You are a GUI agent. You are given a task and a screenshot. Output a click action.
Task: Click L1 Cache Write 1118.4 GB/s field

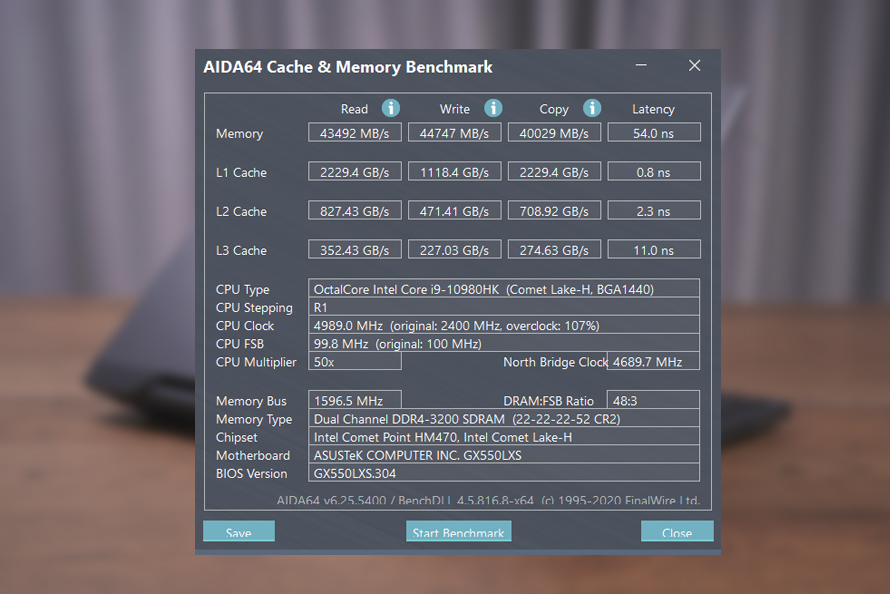click(455, 171)
